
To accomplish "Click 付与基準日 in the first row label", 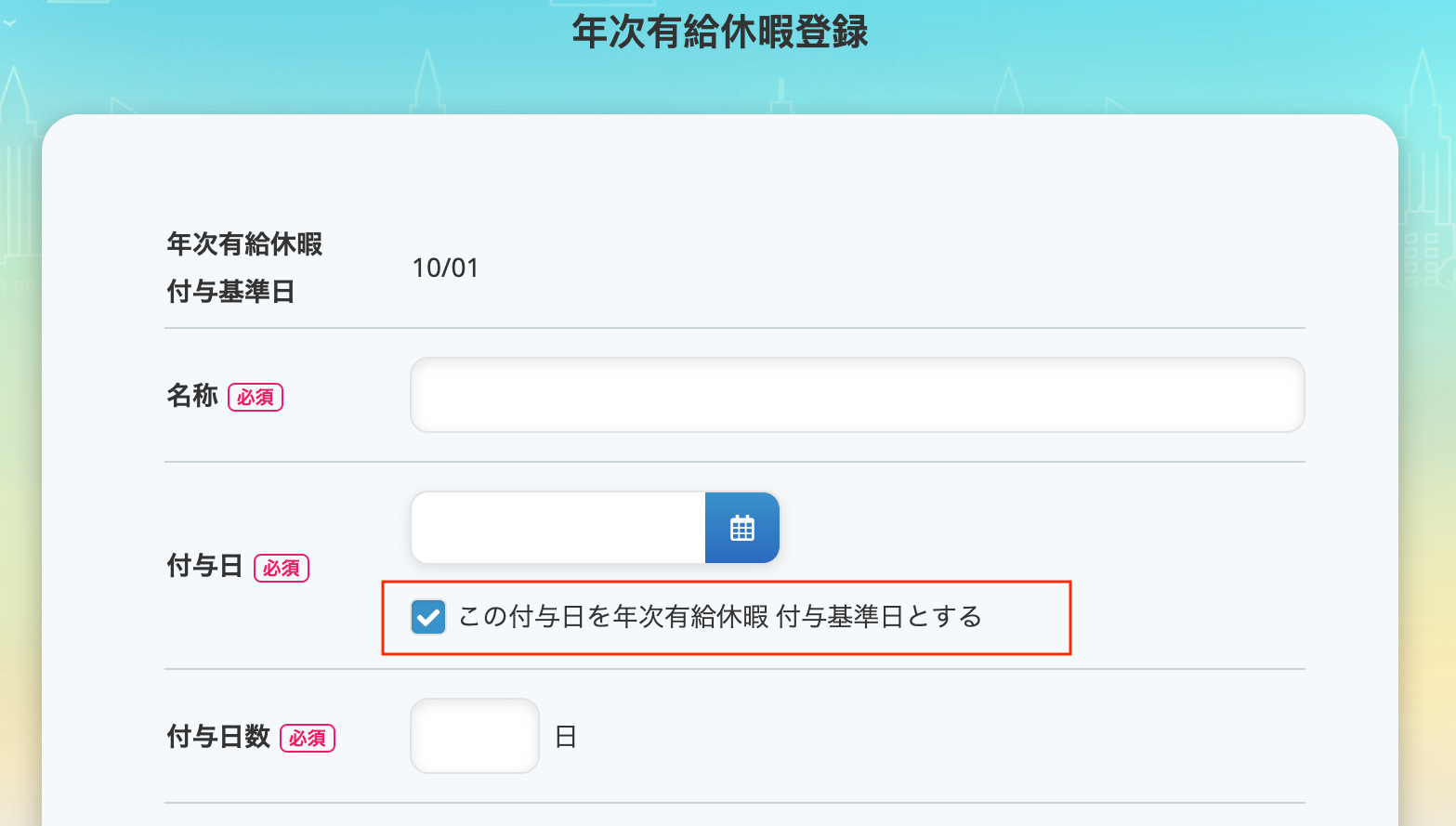I will coord(230,292).
